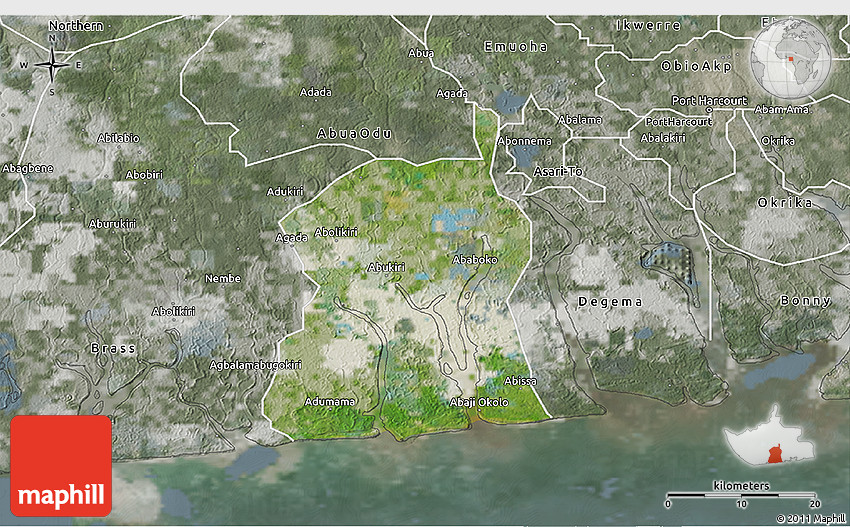Click the Agbalamabugokiri town label
850x527 pixels.
point(255,365)
